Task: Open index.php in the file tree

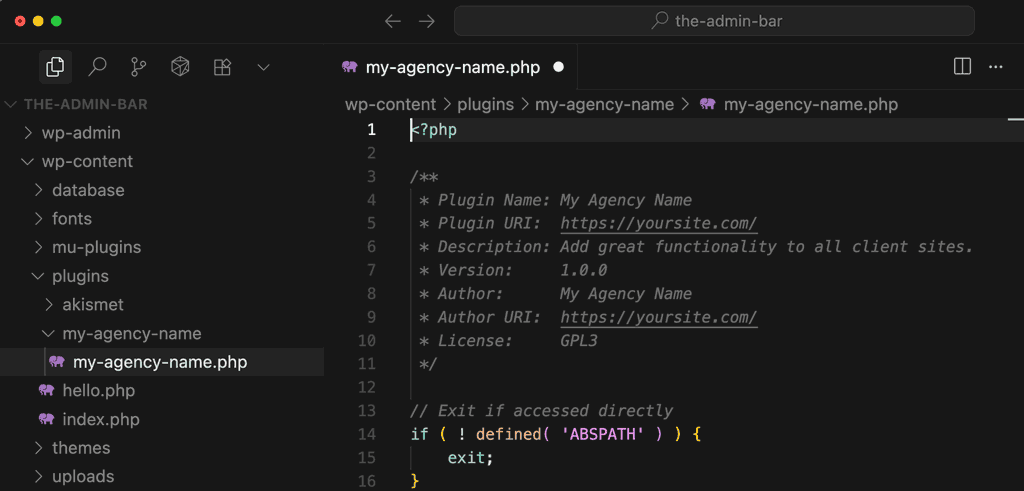Action: point(101,419)
